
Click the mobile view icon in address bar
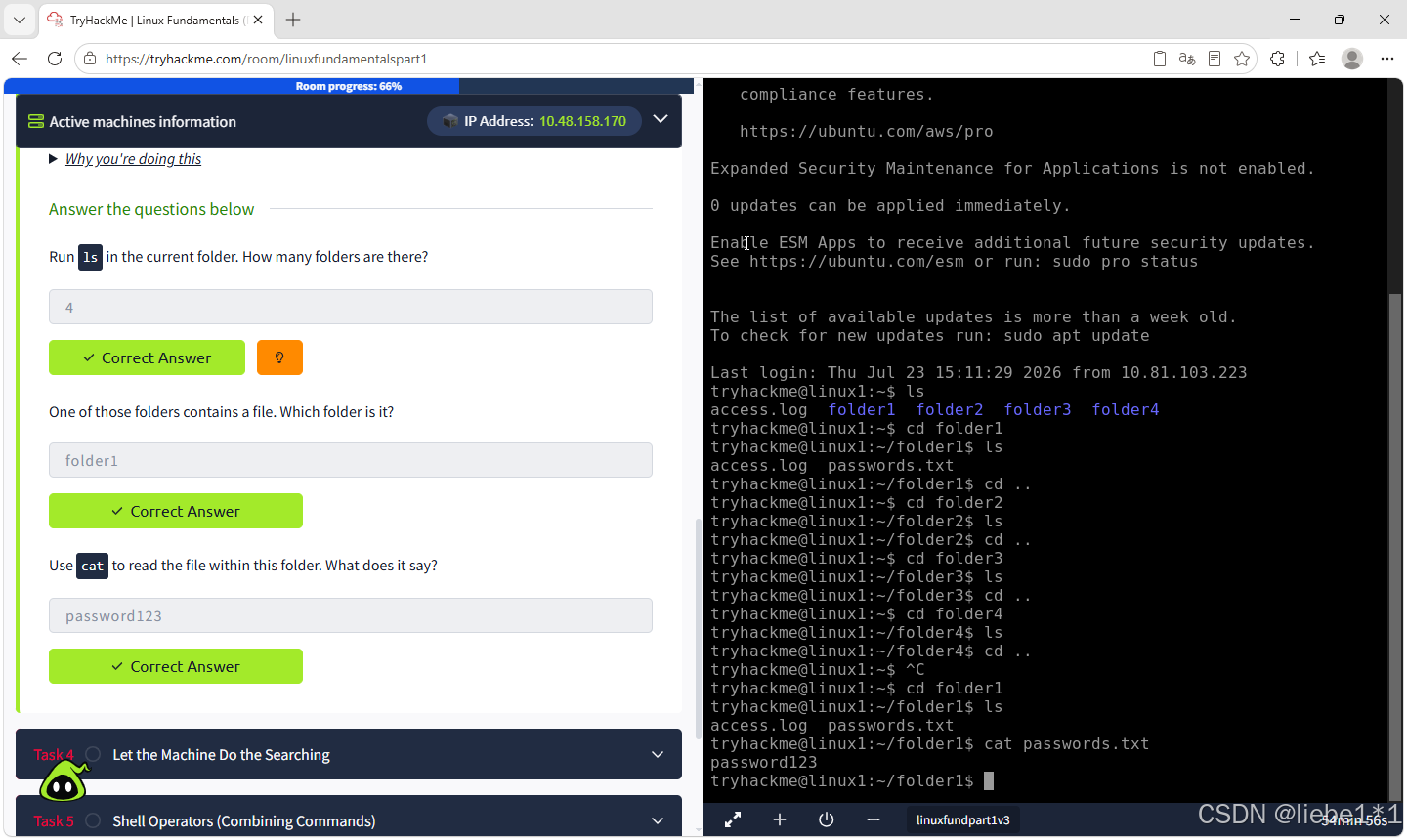[x=1160, y=59]
